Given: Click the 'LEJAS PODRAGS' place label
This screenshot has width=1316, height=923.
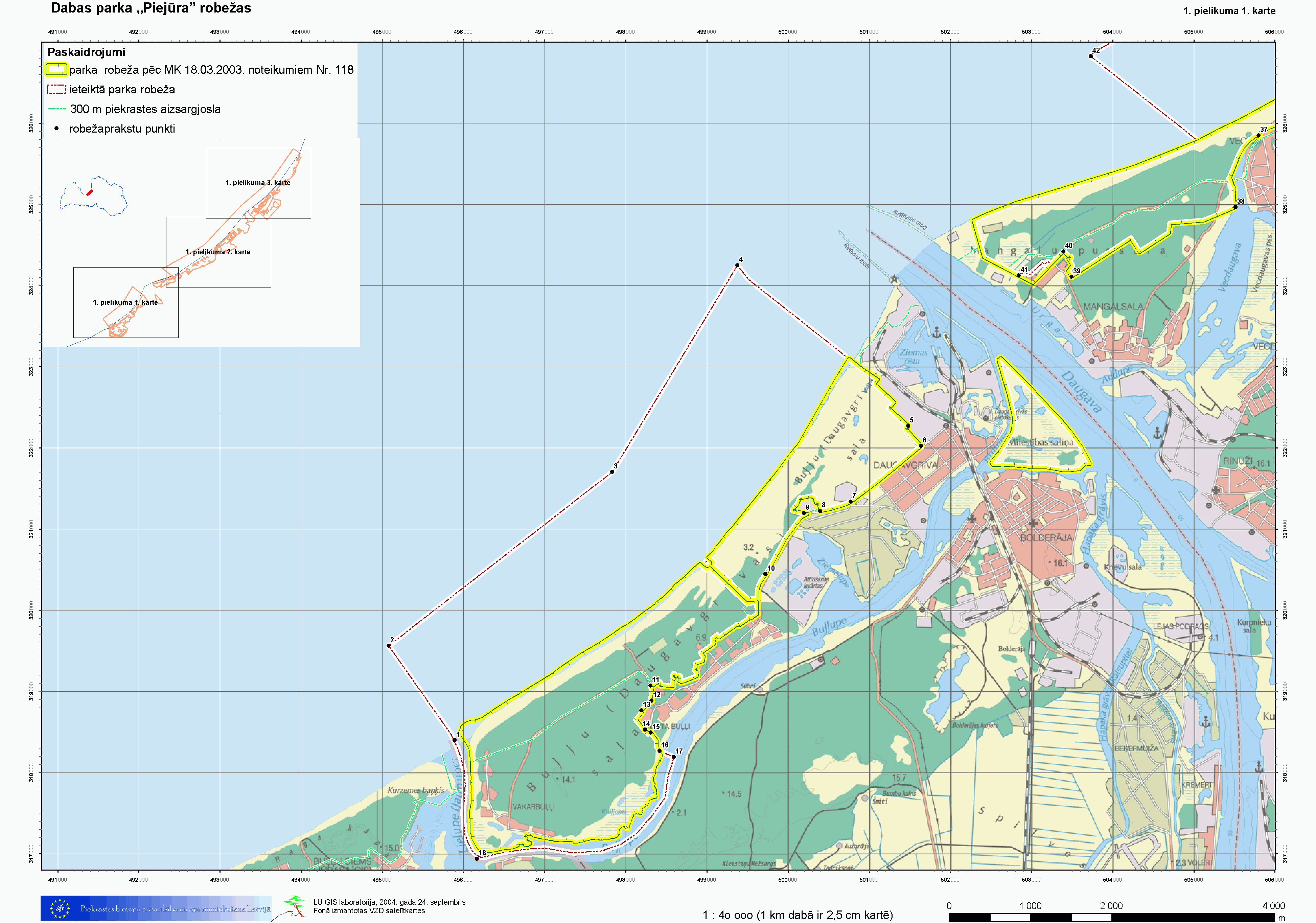Looking at the screenshot, I should pyautogui.click(x=1181, y=627).
